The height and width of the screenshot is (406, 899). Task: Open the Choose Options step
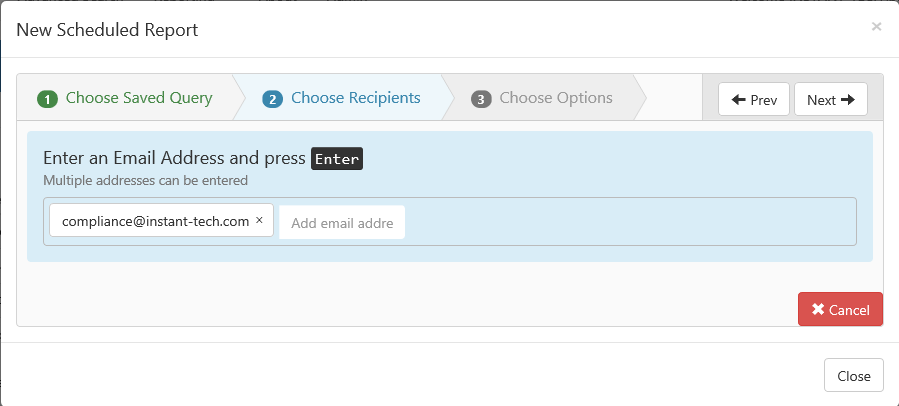pyautogui.click(x=556, y=98)
